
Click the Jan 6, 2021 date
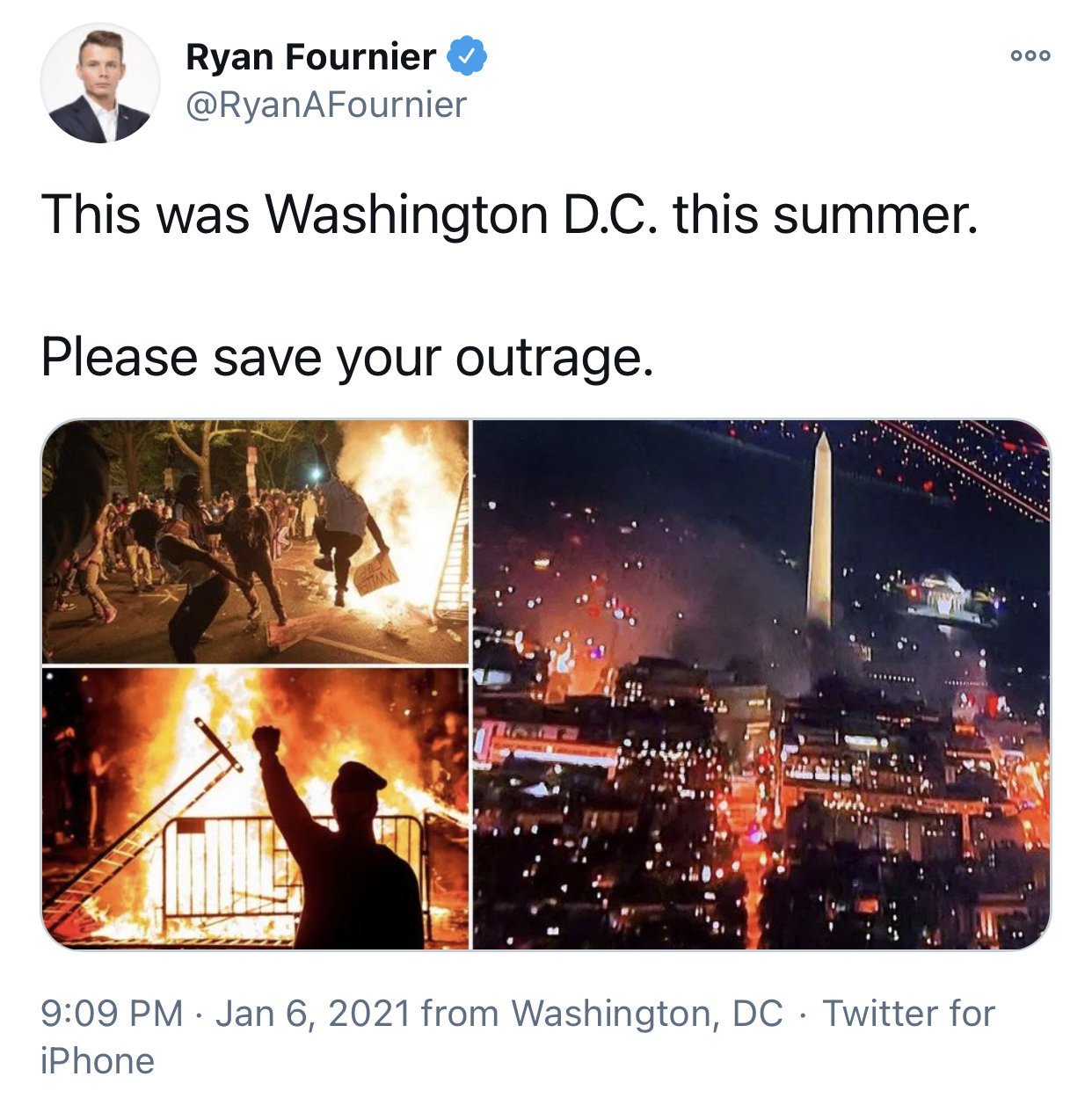tap(313, 1014)
